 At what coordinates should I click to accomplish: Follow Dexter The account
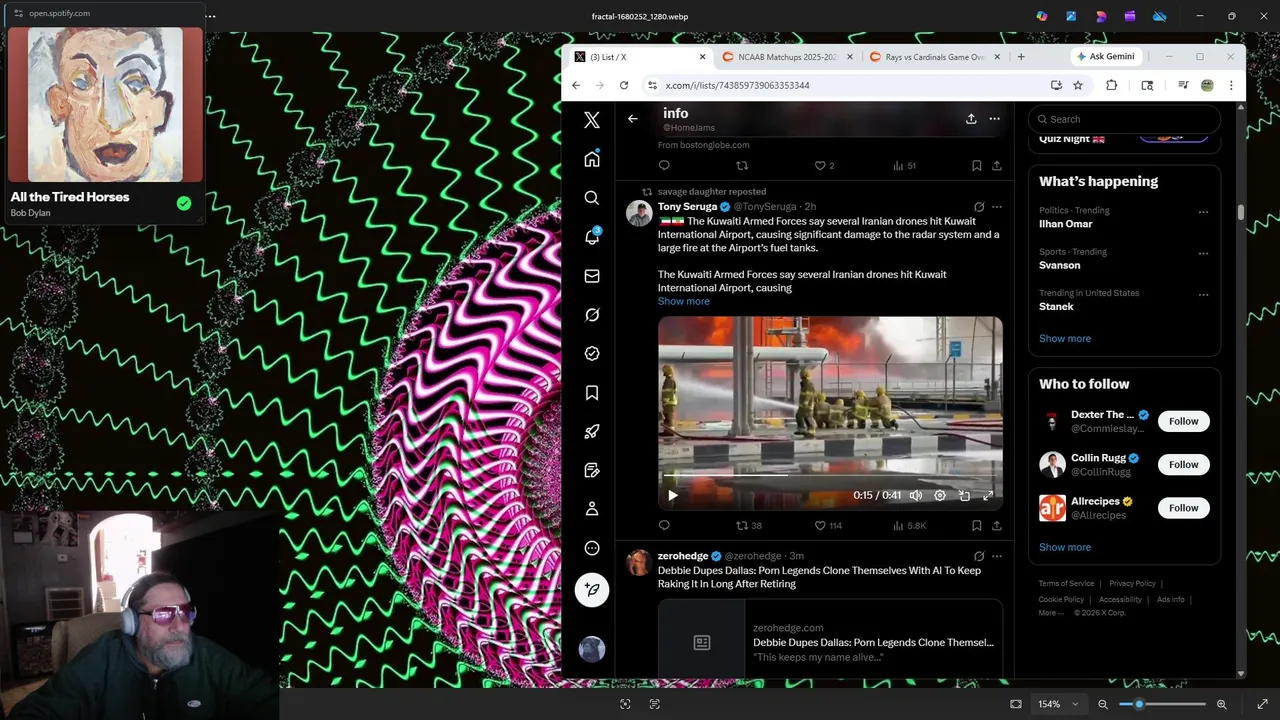[1184, 421]
